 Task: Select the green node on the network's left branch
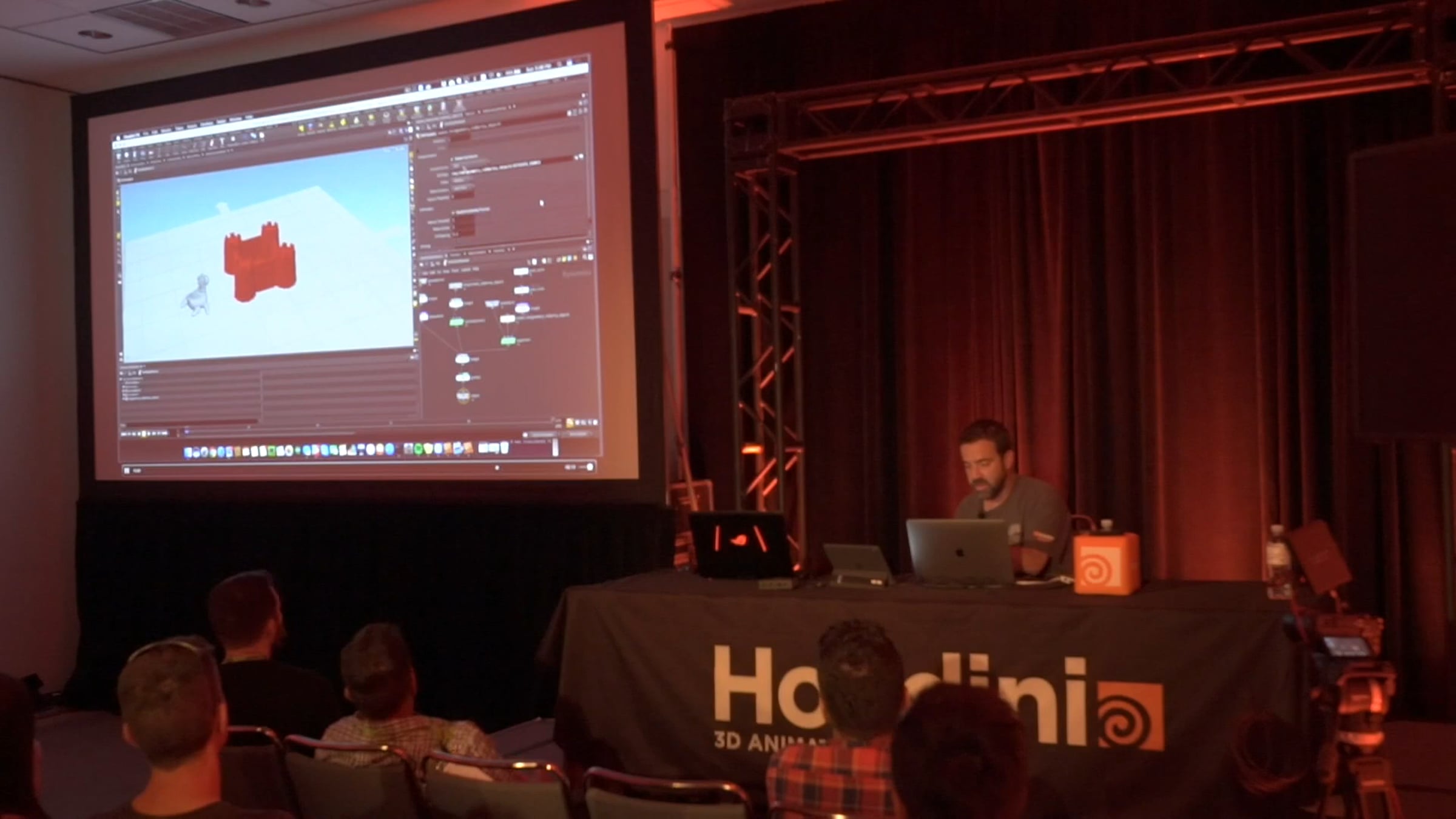click(x=457, y=322)
